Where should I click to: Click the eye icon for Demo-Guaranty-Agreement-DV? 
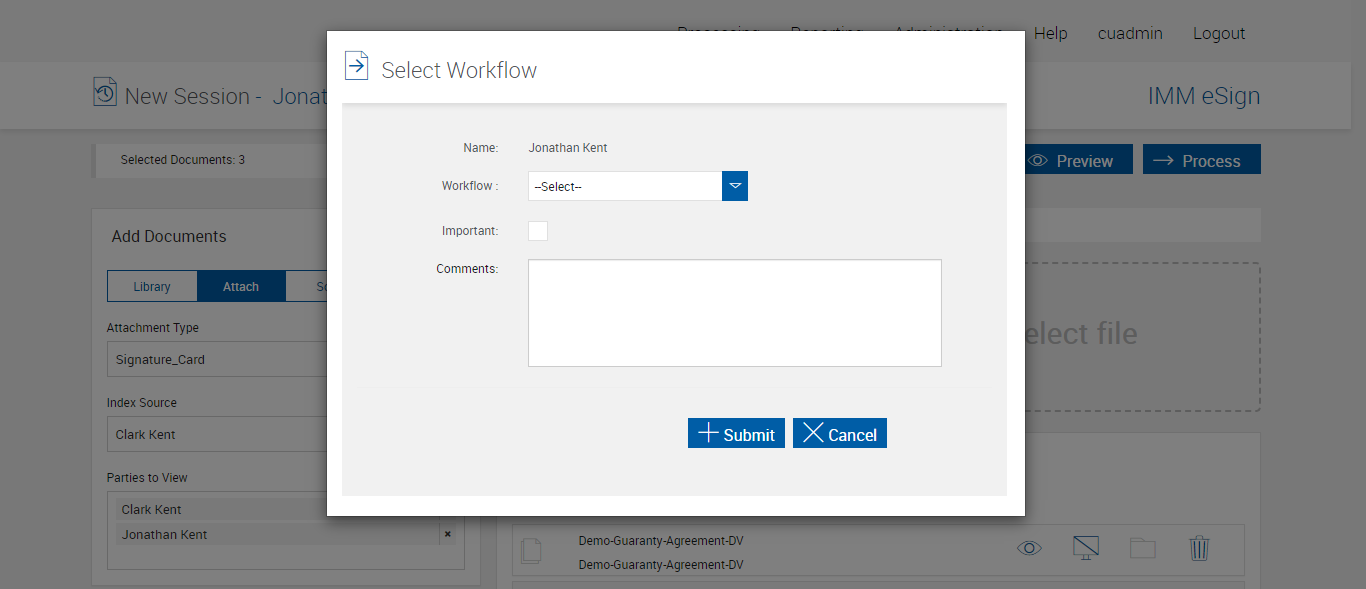click(1029, 548)
